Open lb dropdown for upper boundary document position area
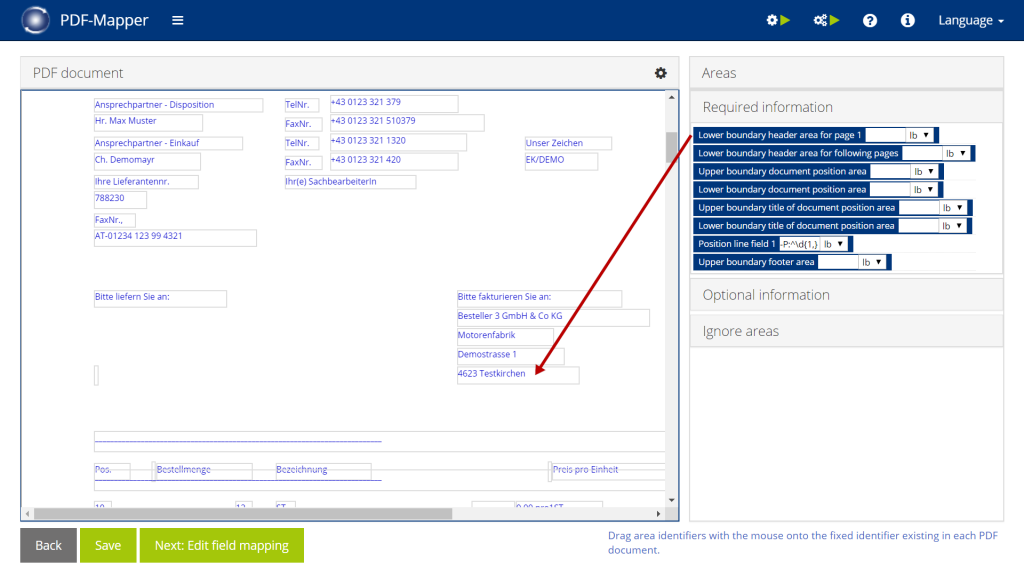Image resolution: width=1024 pixels, height=576 pixels. click(x=924, y=172)
